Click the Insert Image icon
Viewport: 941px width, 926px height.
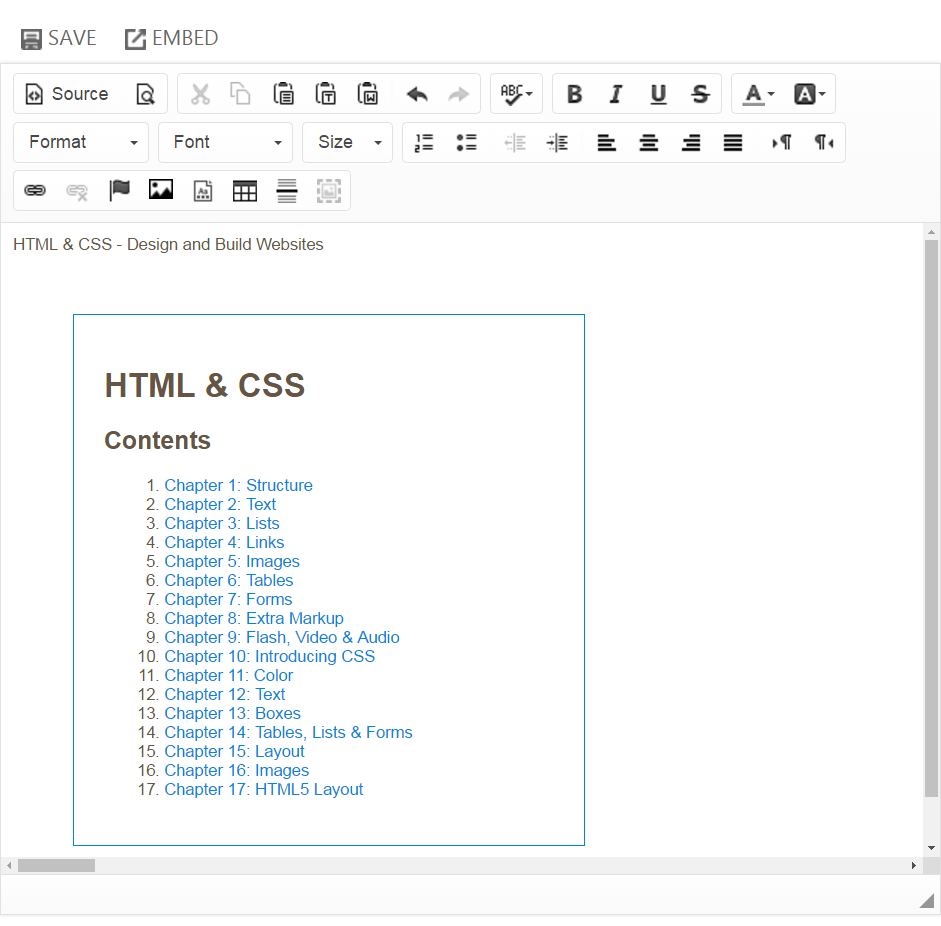pos(161,190)
